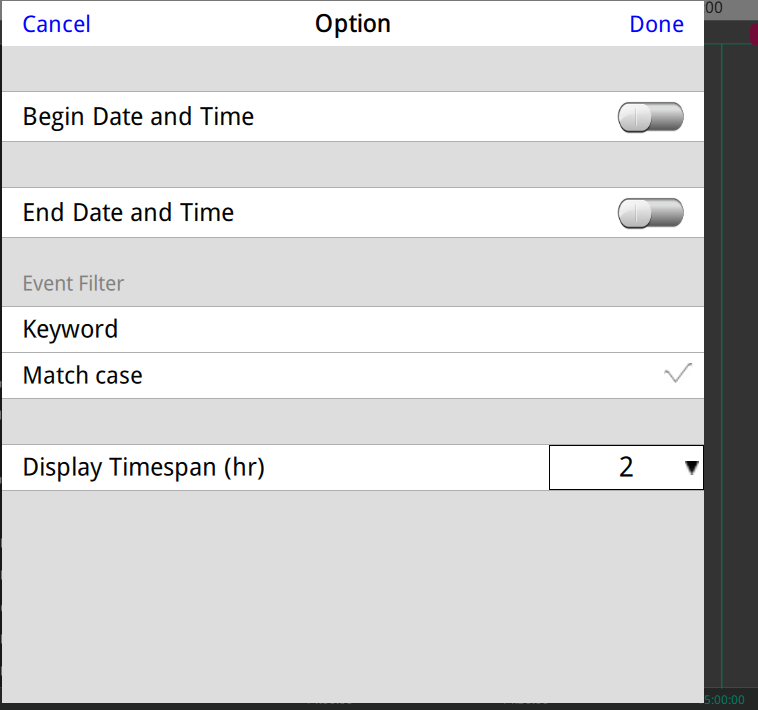Click the green time label at bottom-right
The width and height of the screenshot is (758, 710).
725,699
